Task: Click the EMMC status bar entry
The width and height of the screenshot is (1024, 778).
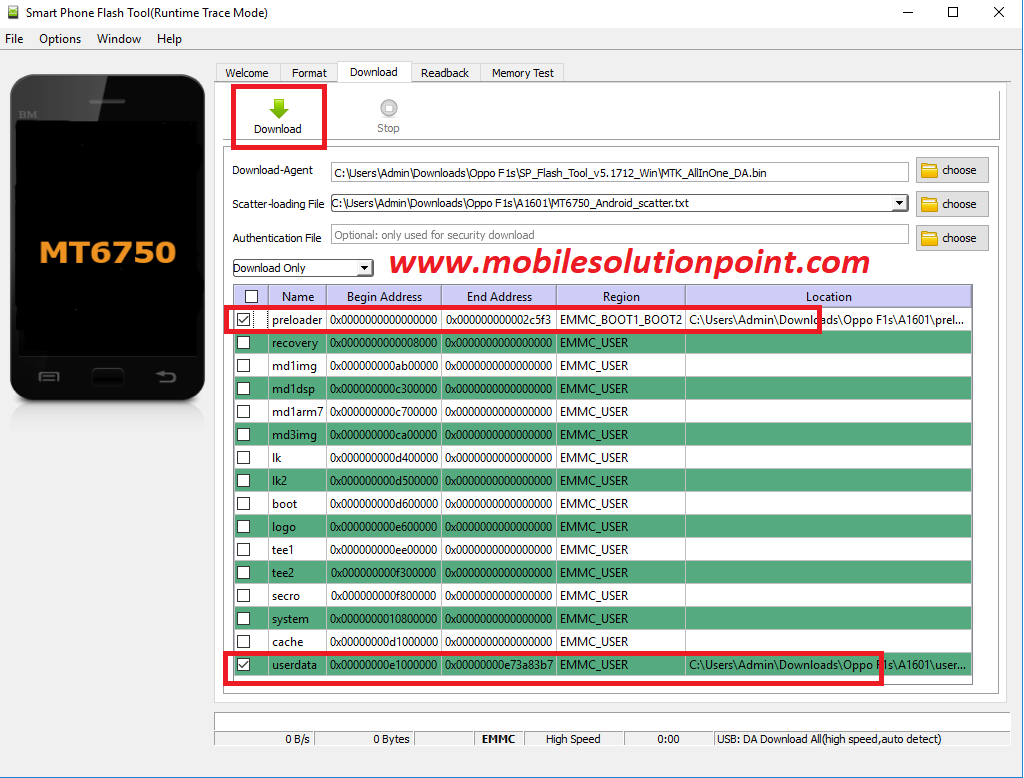Action: point(498,739)
